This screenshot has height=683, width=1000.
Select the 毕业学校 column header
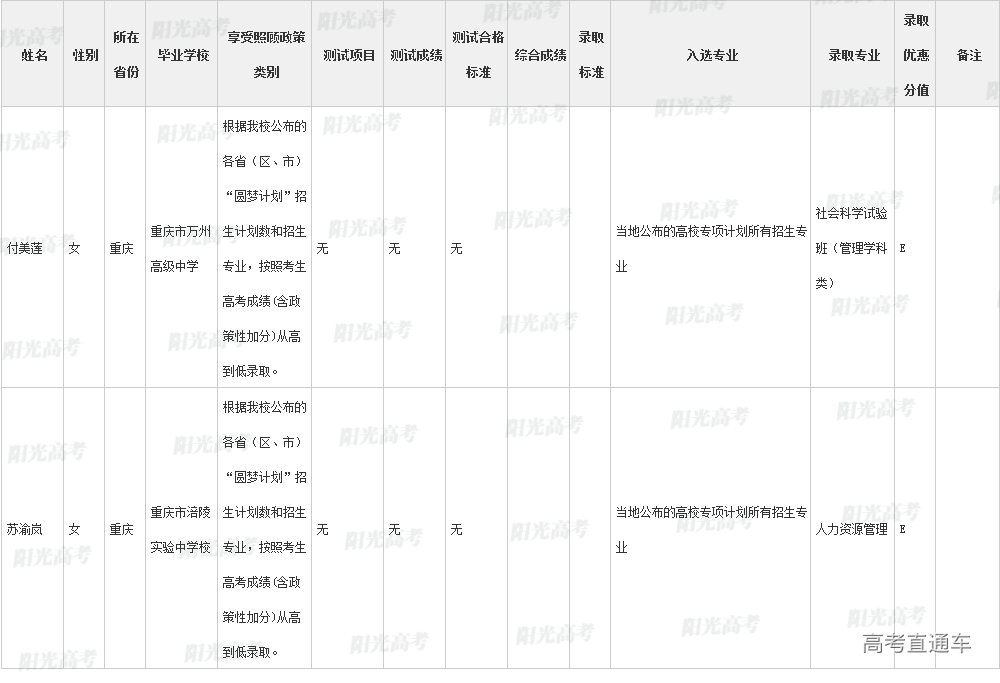coord(183,56)
